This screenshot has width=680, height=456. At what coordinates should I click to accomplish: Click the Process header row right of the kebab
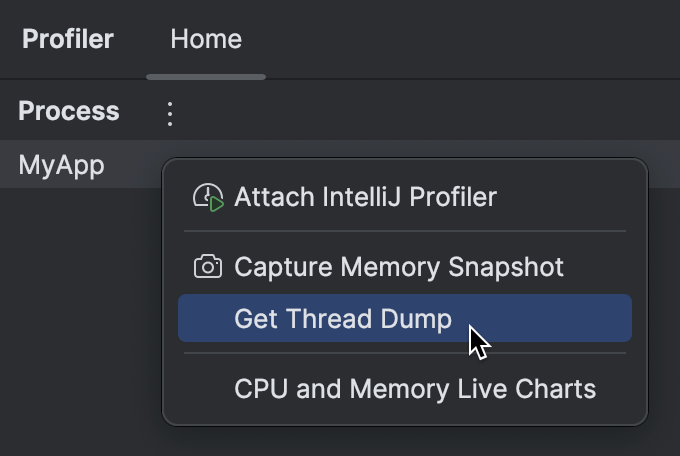(429, 111)
